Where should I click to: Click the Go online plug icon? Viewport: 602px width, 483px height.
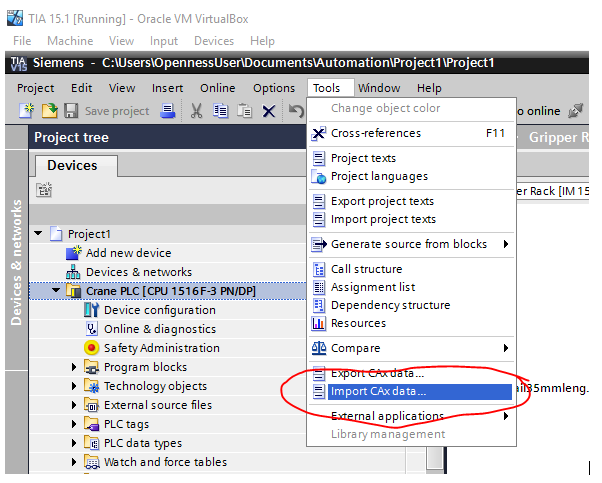coord(576,111)
